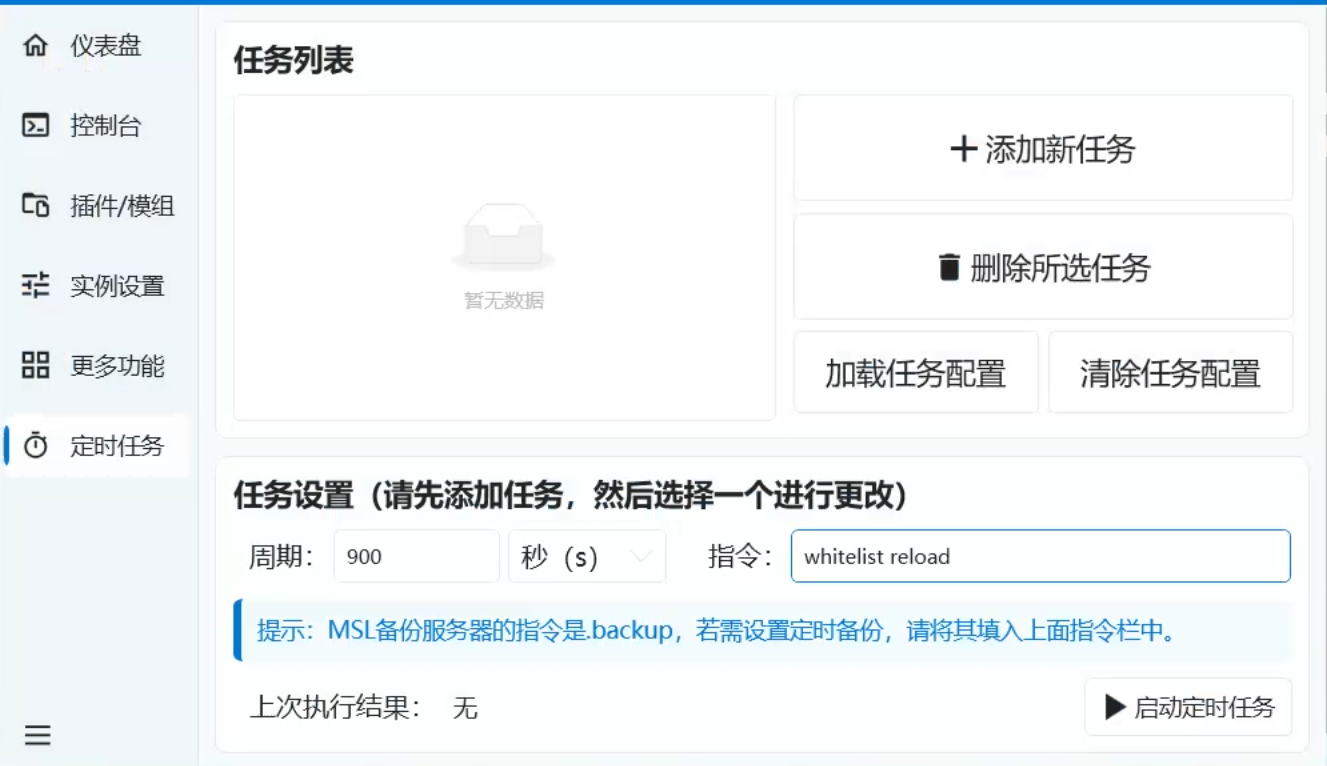Open the 秒 (s) time unit dropdown
Viewport: 1327px width, 766px height.
pos(587,556)
